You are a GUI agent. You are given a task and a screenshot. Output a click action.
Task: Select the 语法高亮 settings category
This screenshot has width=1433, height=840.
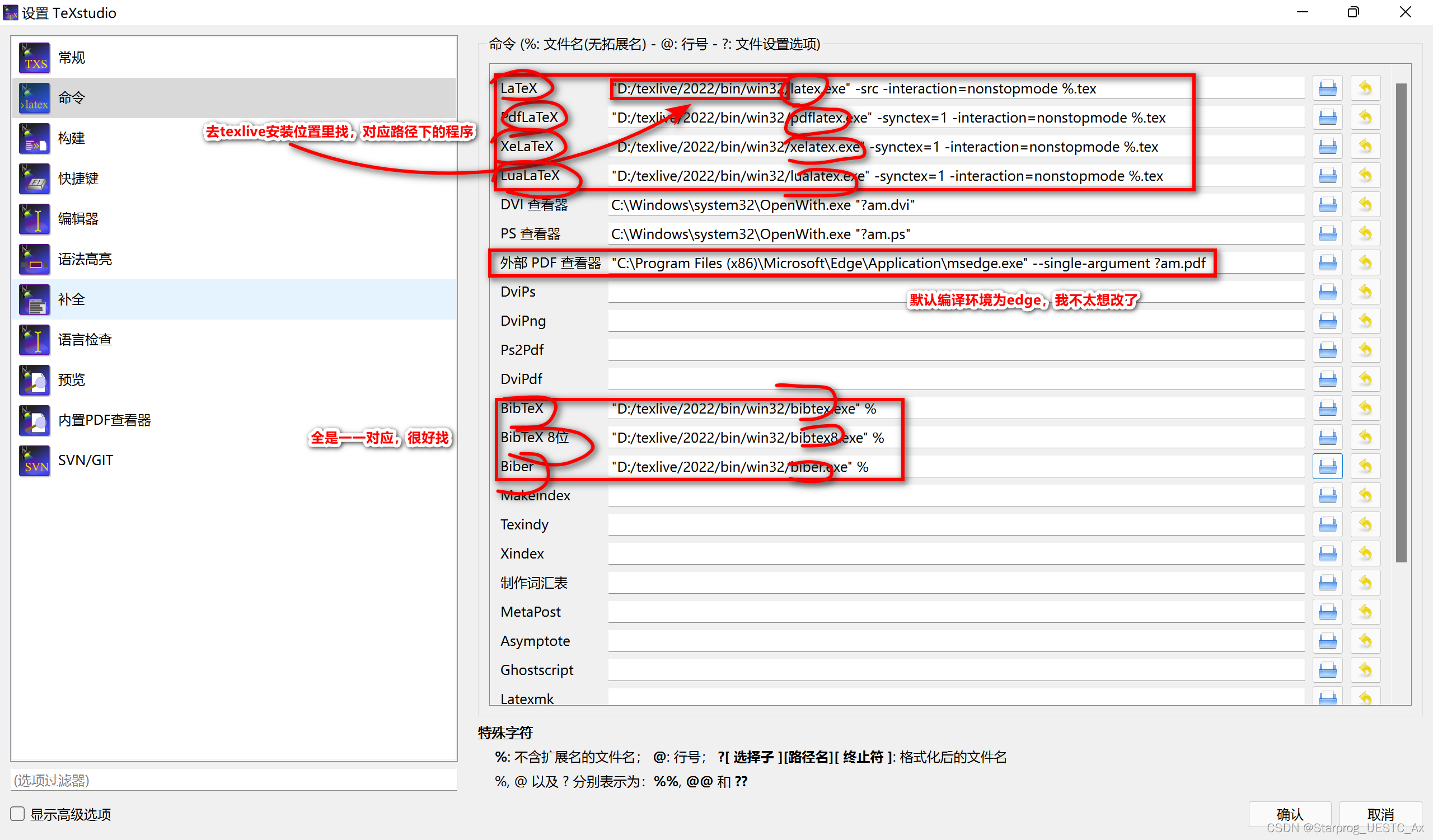click(x=85, y=259)
